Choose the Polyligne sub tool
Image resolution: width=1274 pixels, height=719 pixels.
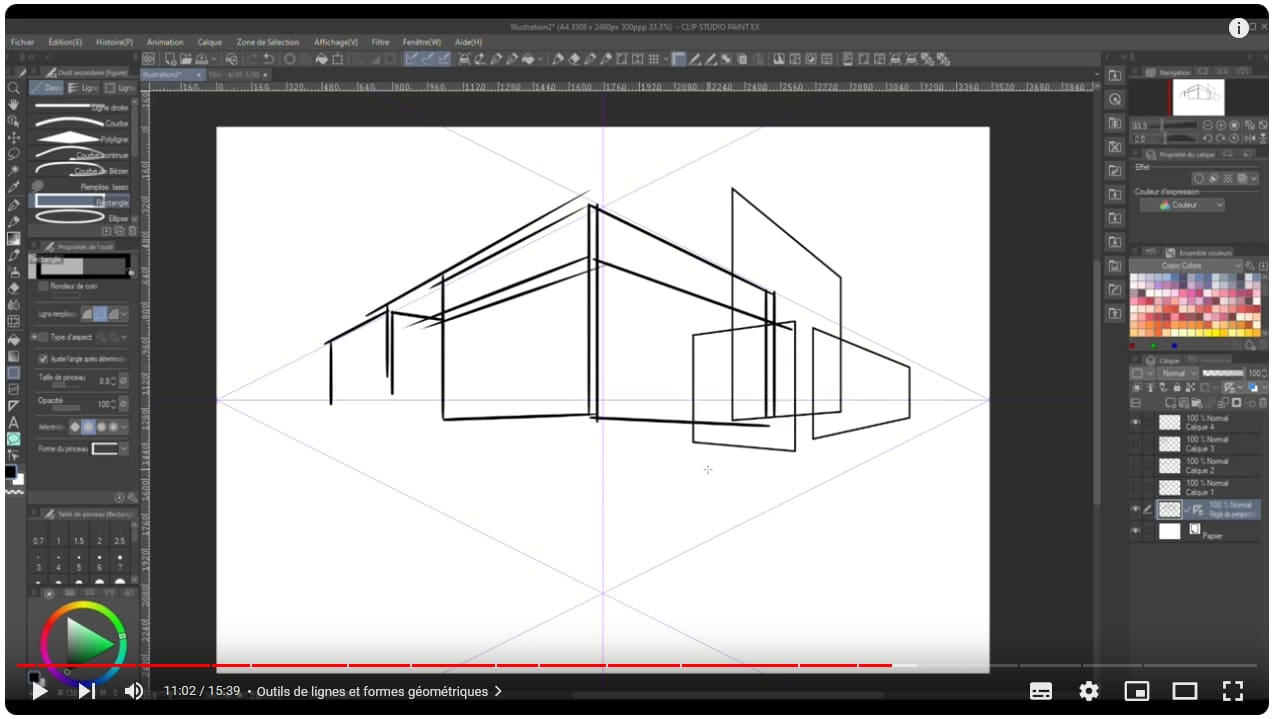[x=81, y=139]
